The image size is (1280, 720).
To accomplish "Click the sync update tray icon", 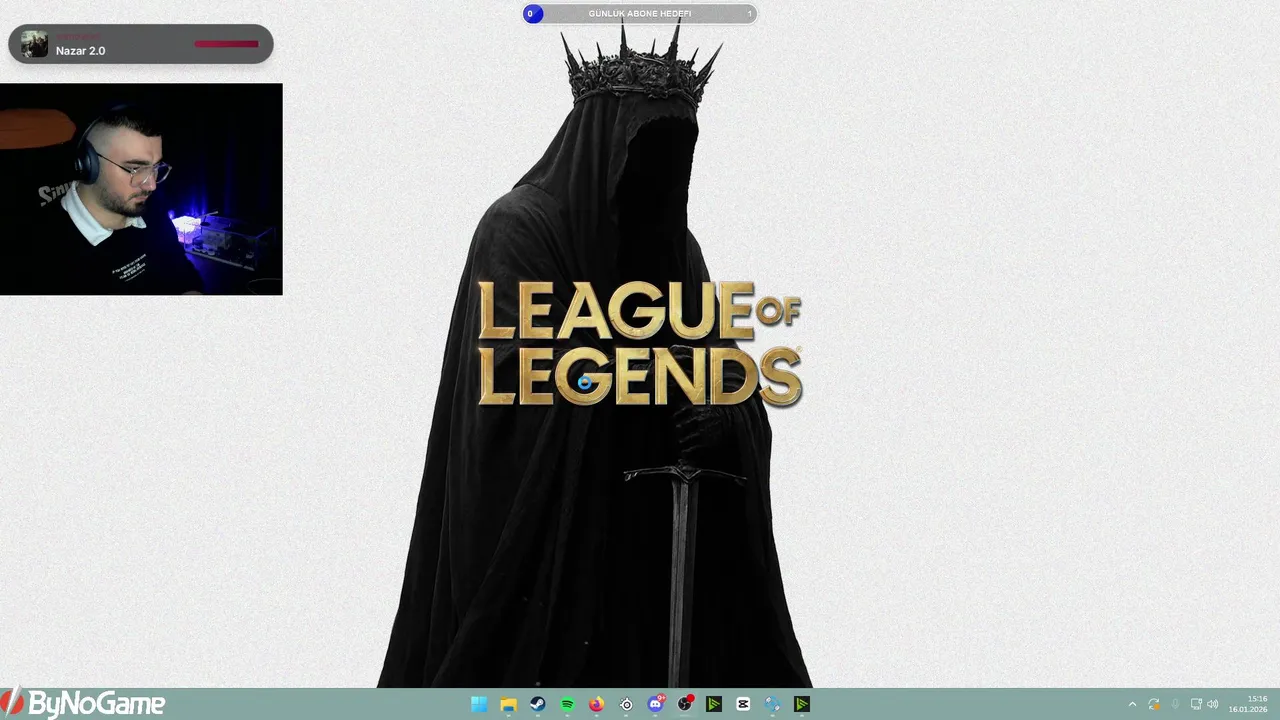I will pyautogui.click(x=1154, y=704).
